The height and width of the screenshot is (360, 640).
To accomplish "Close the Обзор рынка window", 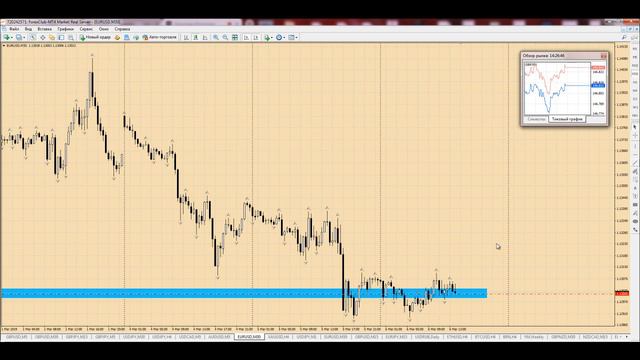I will click(603, 56).
